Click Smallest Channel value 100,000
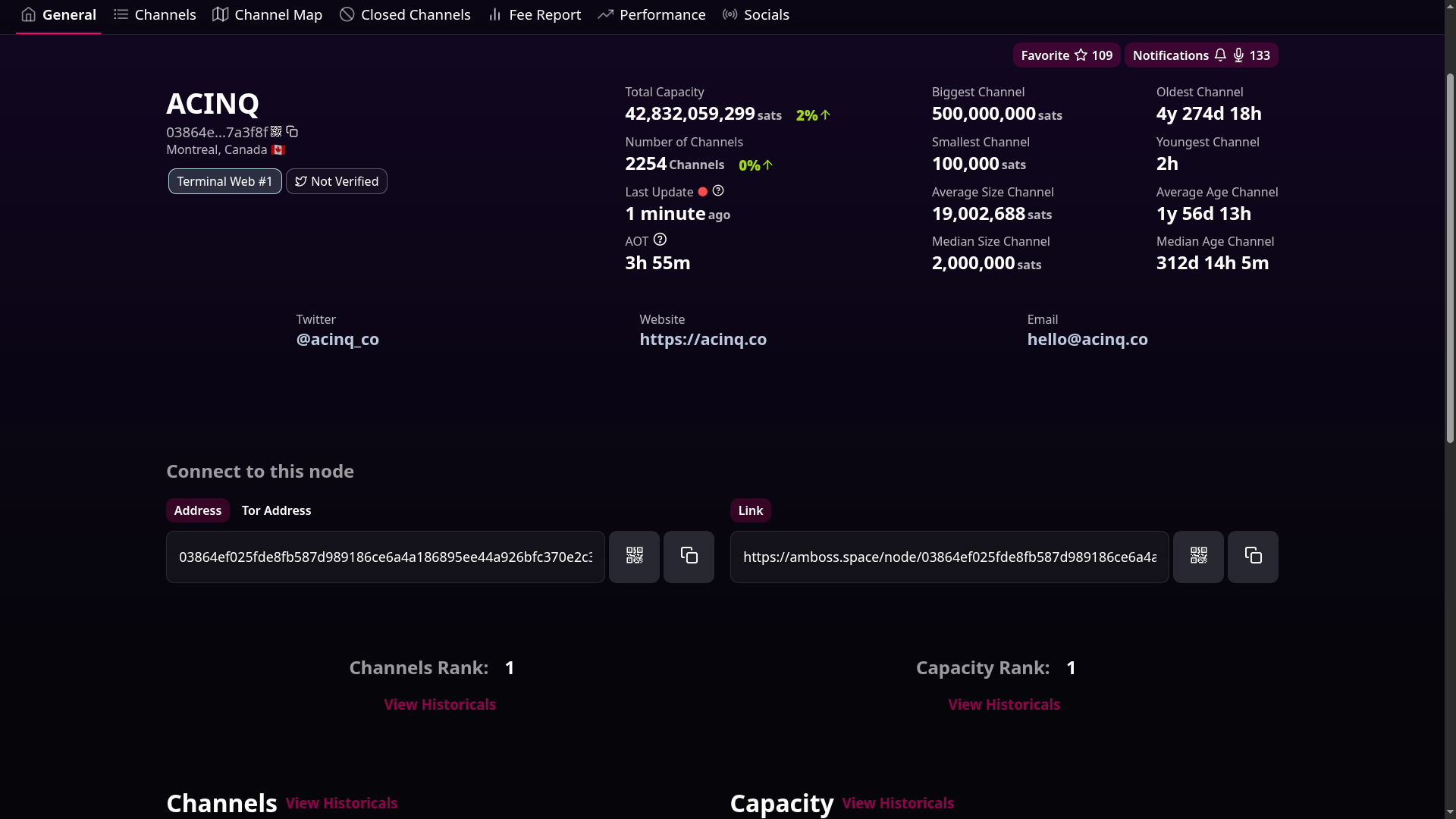Image resolution: width=1456 pixels, height=819 pixels. click(965, 164)
